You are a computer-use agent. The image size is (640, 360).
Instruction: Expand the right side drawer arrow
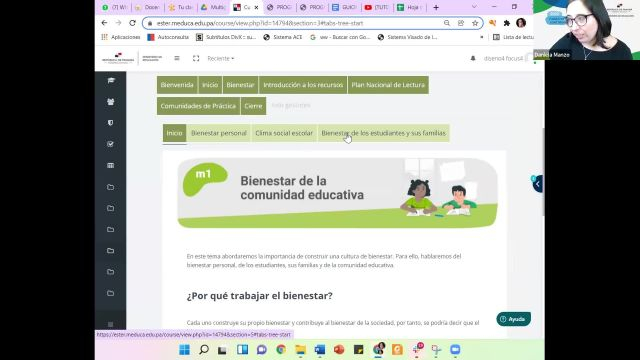click(x=538, y=184)
